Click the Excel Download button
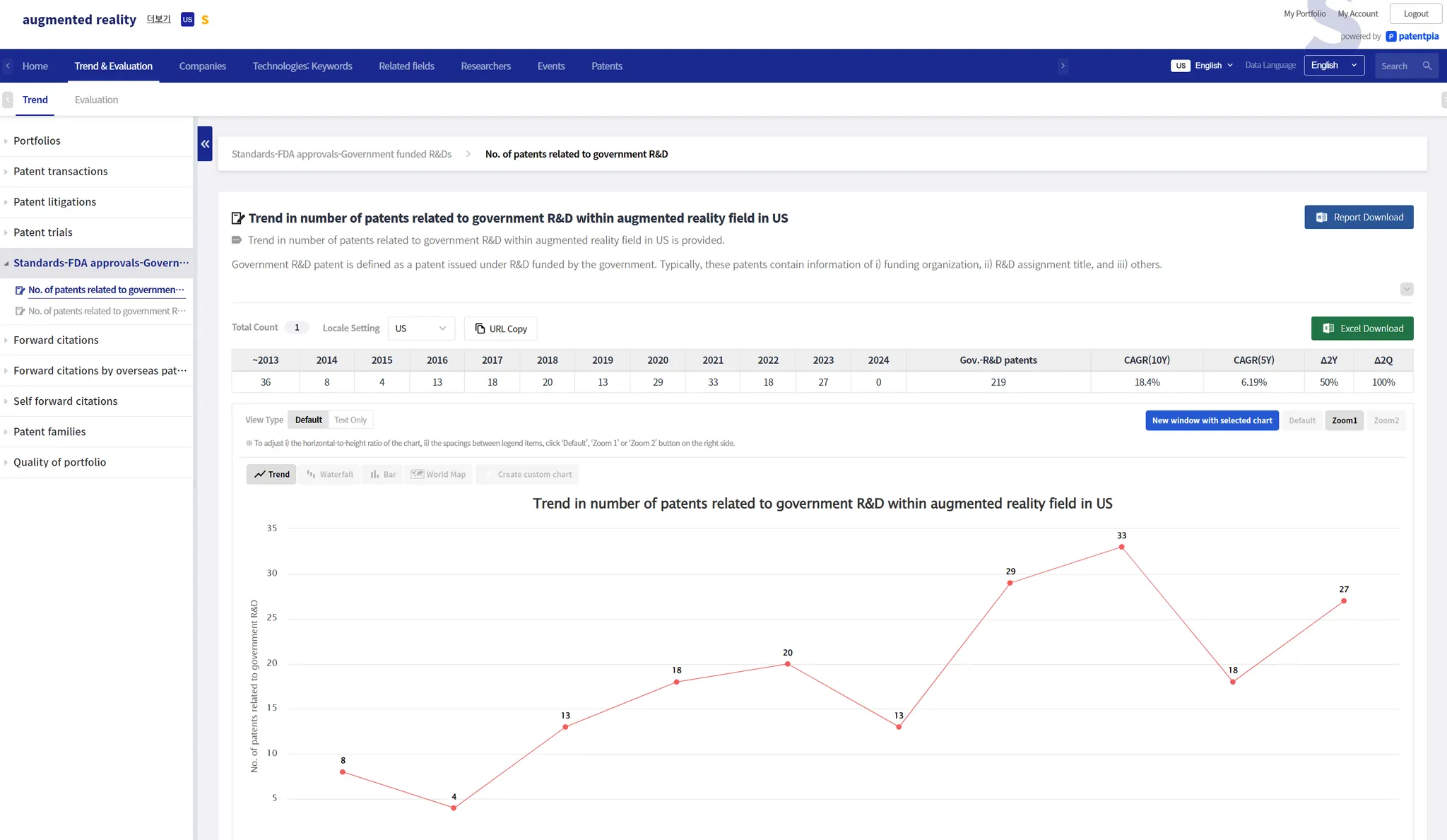The height and width of the screenshot is (840, 1447). (x=1362, y=329)
